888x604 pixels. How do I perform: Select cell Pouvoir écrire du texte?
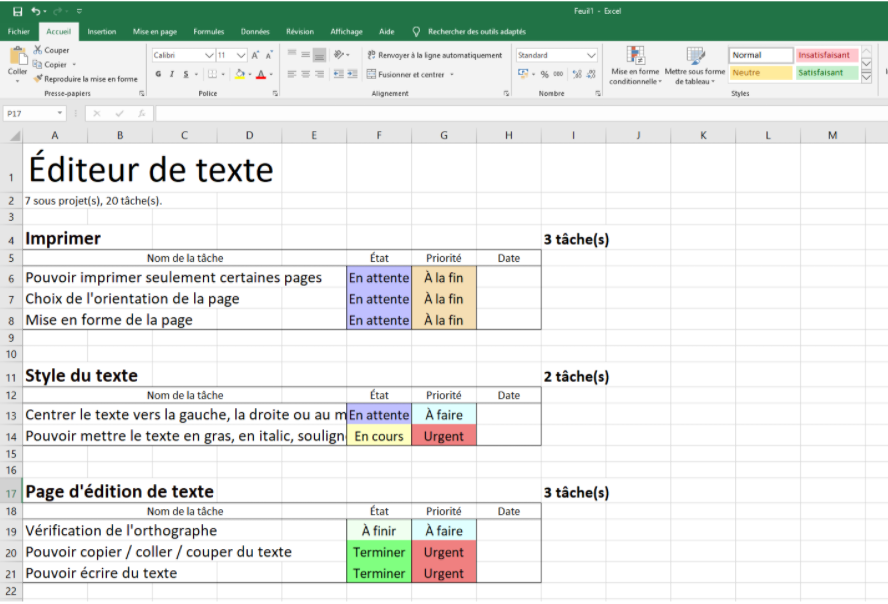click(x=185, y=573)
